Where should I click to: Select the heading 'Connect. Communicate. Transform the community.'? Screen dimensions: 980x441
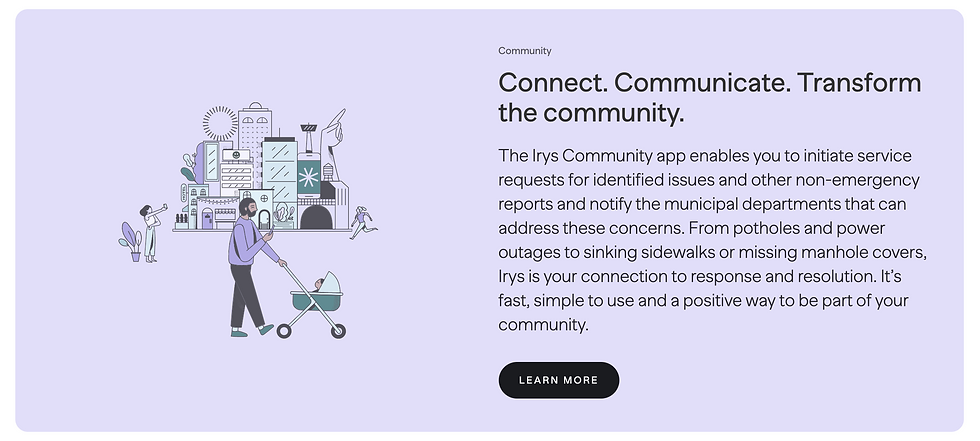tap(709, 98)
